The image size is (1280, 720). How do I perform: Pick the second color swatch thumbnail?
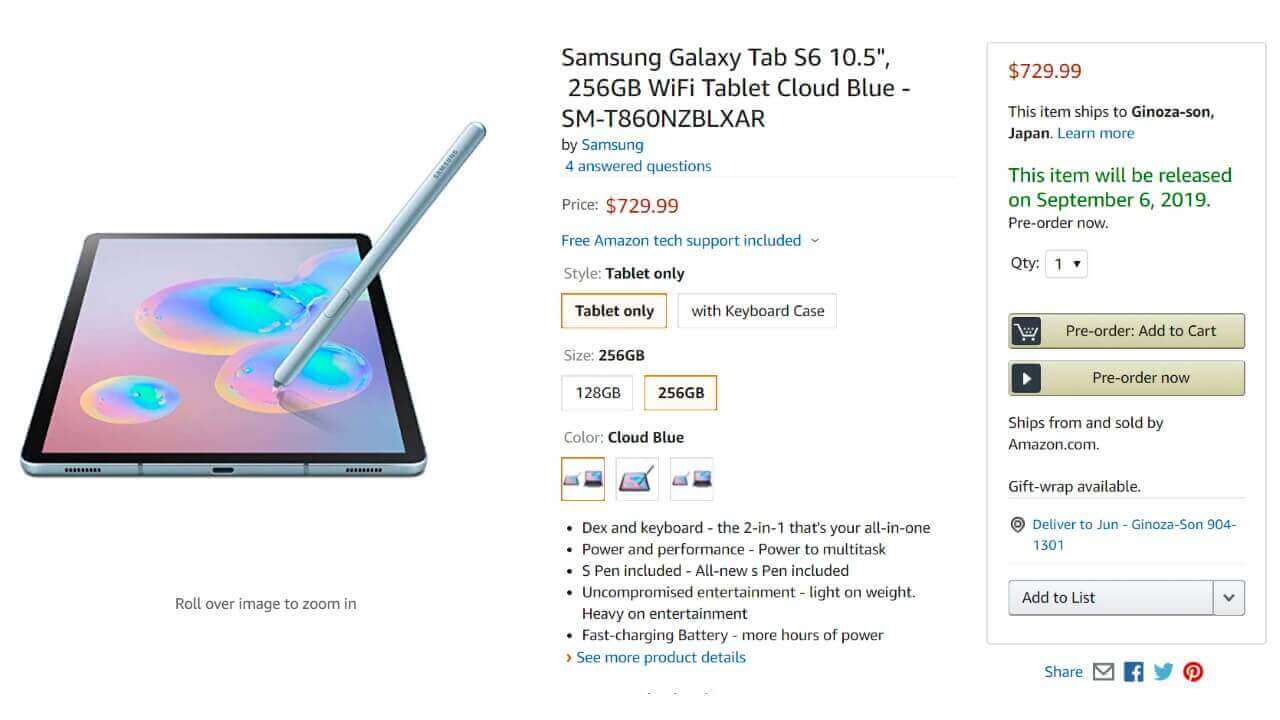[x=637, y=479]
